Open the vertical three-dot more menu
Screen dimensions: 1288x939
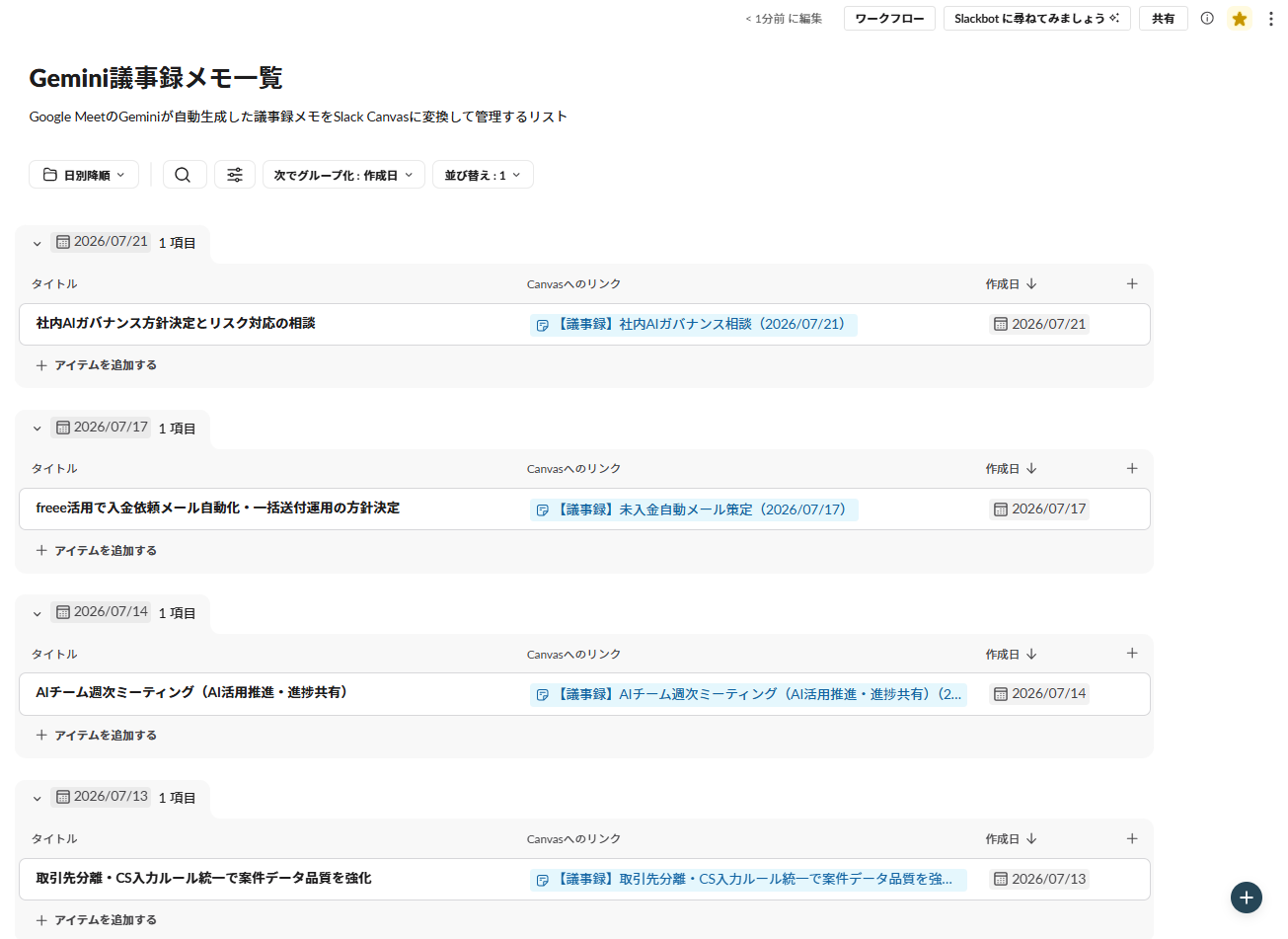pos(1270,19)
